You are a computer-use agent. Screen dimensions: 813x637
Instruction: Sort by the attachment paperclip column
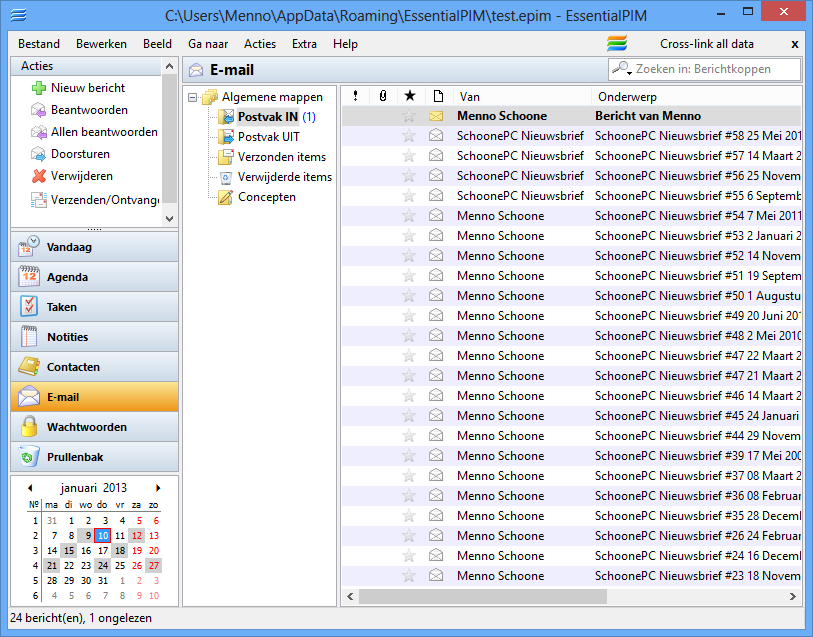(383, 96)
